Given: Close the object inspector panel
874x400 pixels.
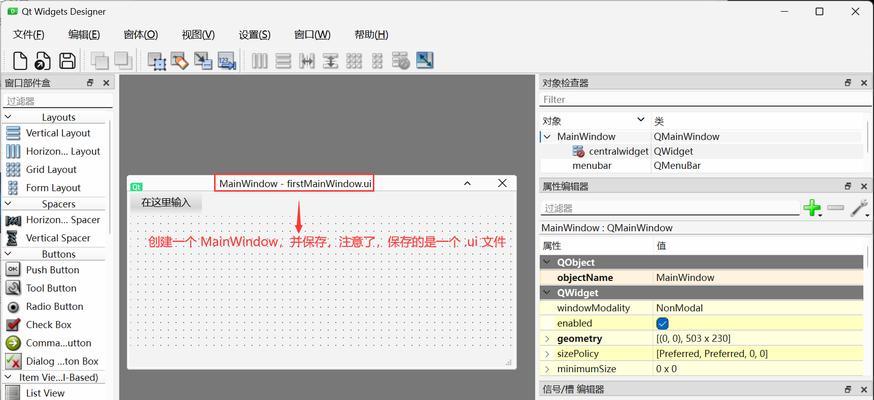Looking at the screenshot, I should 864,83.
